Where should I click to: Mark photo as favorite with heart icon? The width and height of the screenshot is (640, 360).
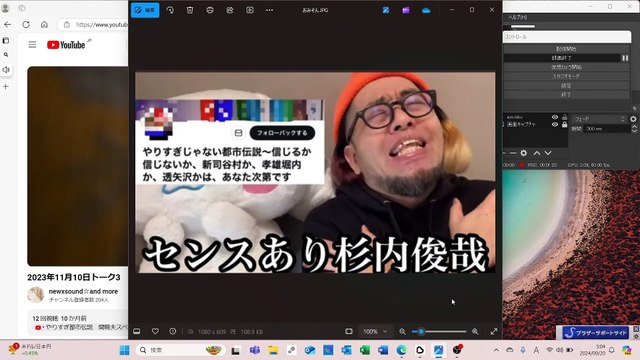(155, 331)
